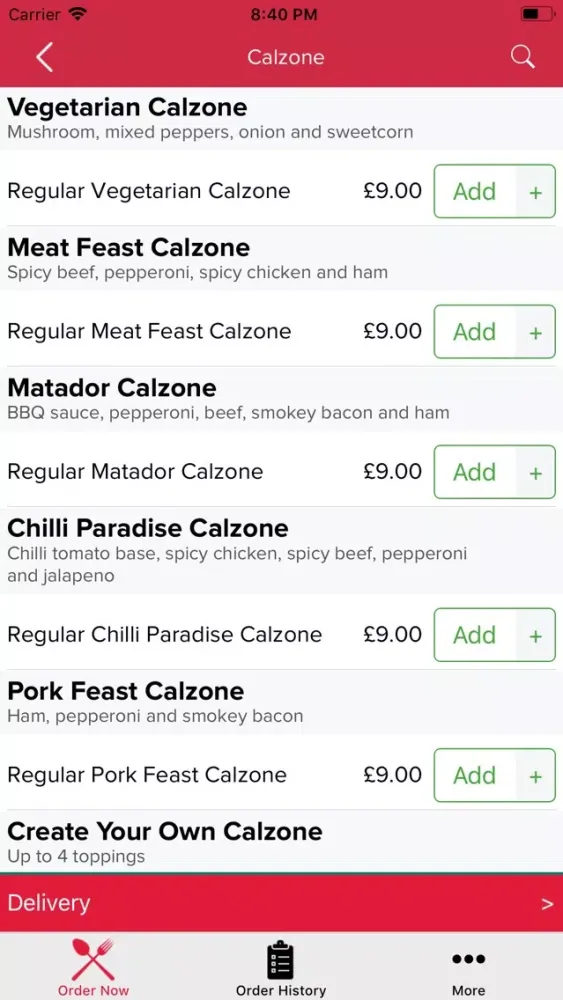Open Order History clipboard icon

281,960
